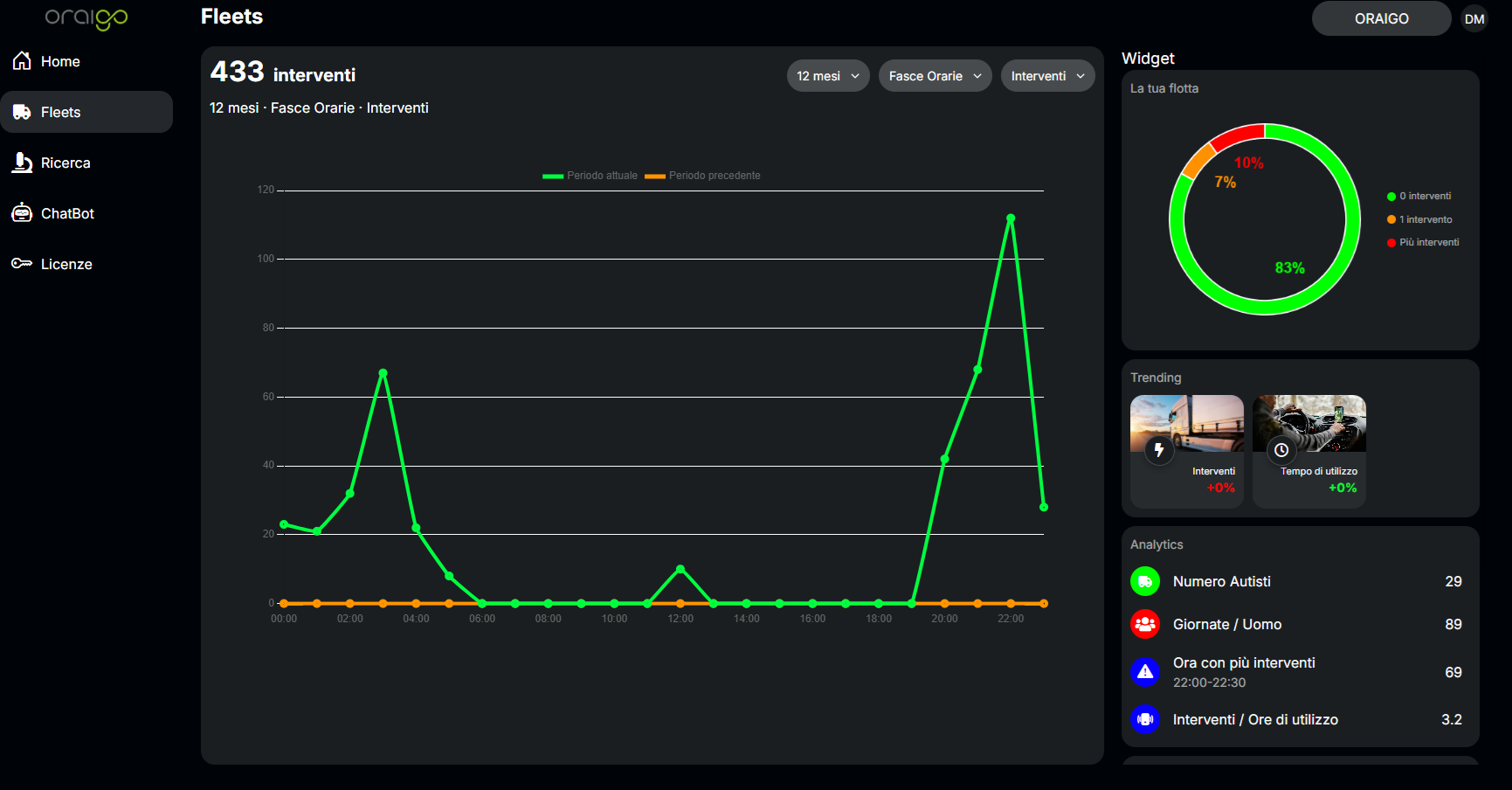
Task: Click the clock icon on Tempo di utilizzo card
Action: coord(1281,450)
